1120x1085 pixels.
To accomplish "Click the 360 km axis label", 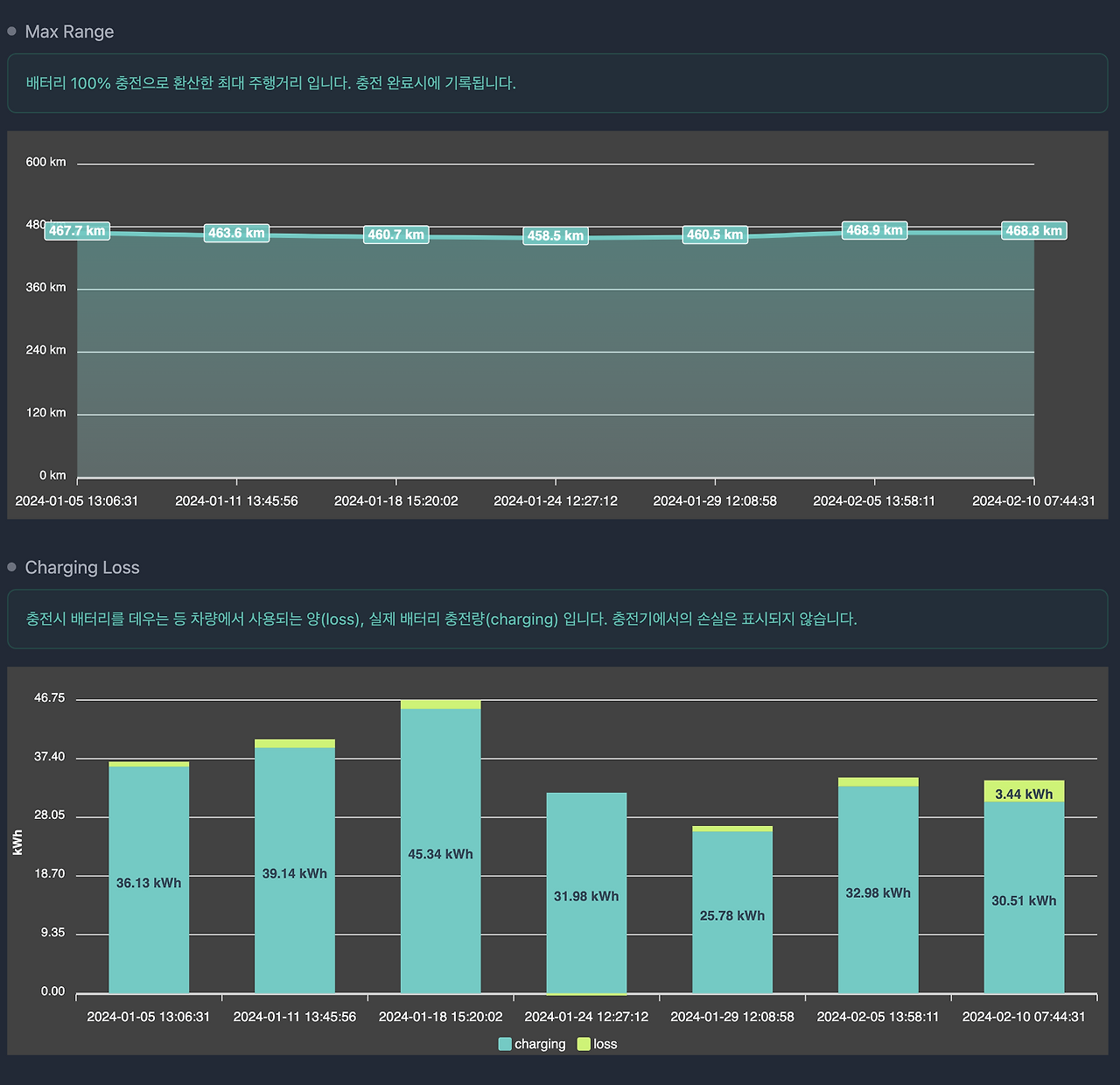I will (x=45, y=287).
